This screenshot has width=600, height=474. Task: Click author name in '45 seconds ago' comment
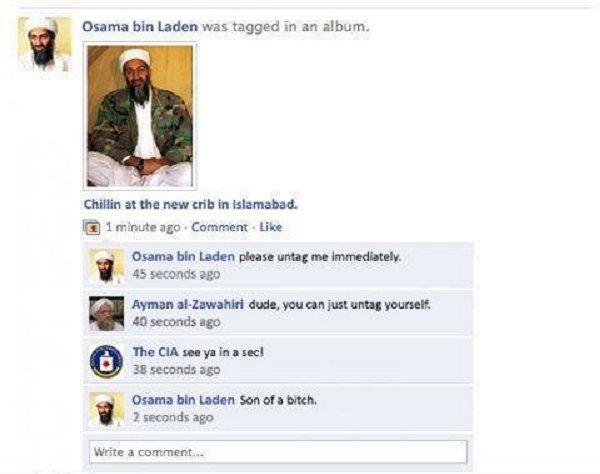tap(183, 256)
